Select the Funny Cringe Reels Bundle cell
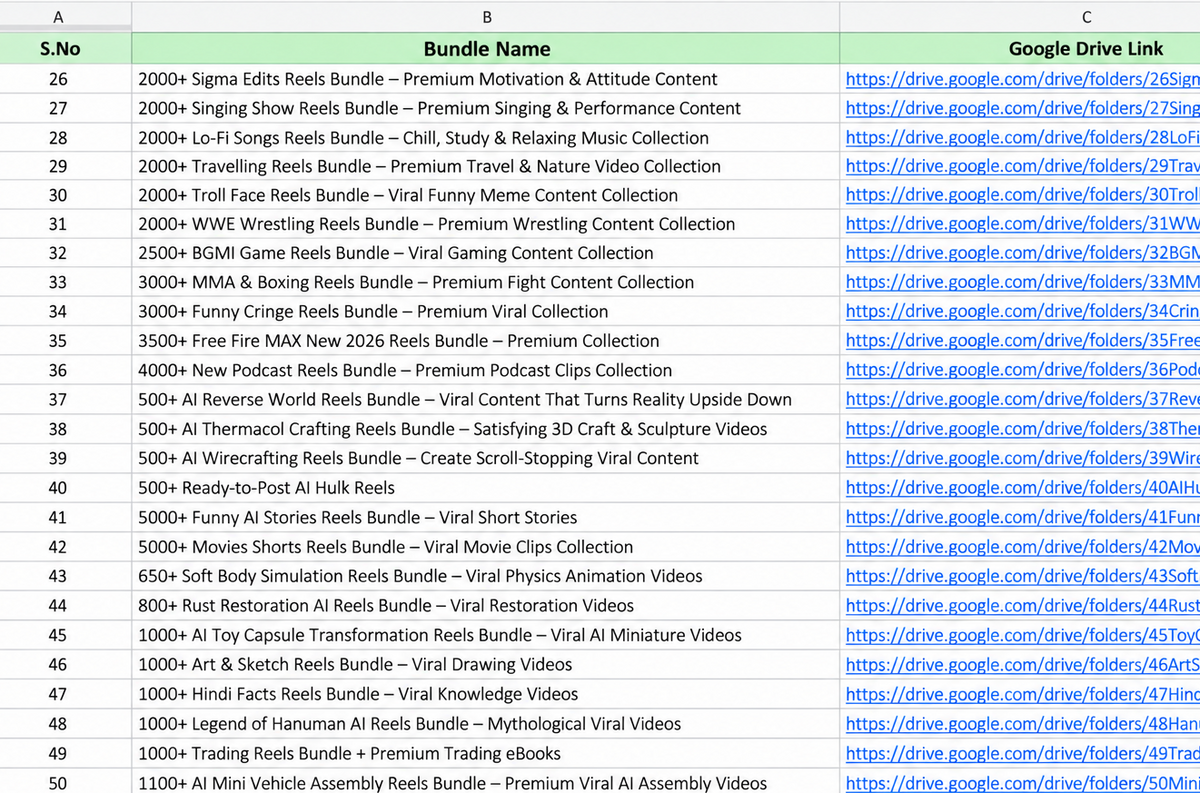 click(x=486, y=311)
